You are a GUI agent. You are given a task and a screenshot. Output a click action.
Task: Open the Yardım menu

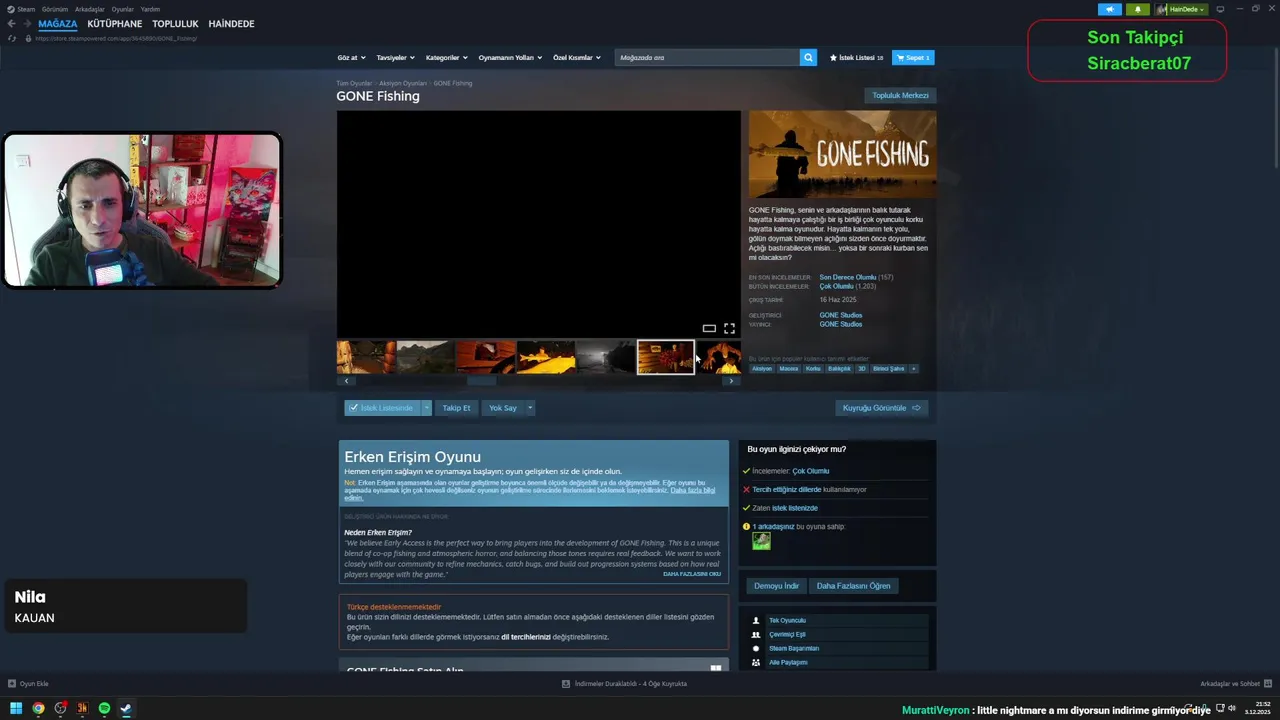tap(150, 9)
